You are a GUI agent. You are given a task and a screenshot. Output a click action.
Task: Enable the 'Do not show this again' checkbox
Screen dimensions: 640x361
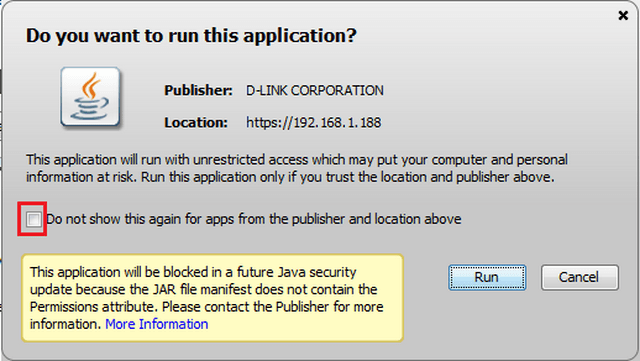[x=33, y=219]
